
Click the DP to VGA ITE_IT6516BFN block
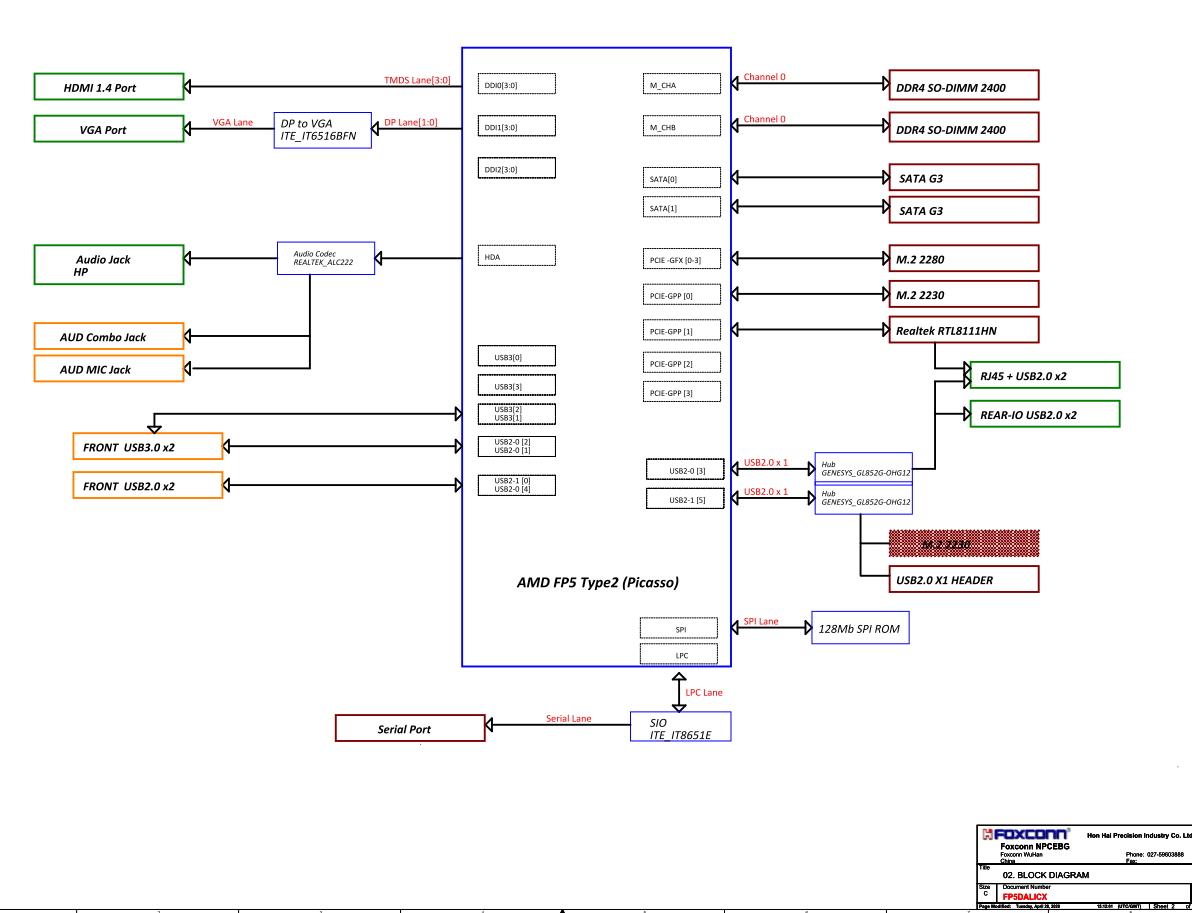322,130
